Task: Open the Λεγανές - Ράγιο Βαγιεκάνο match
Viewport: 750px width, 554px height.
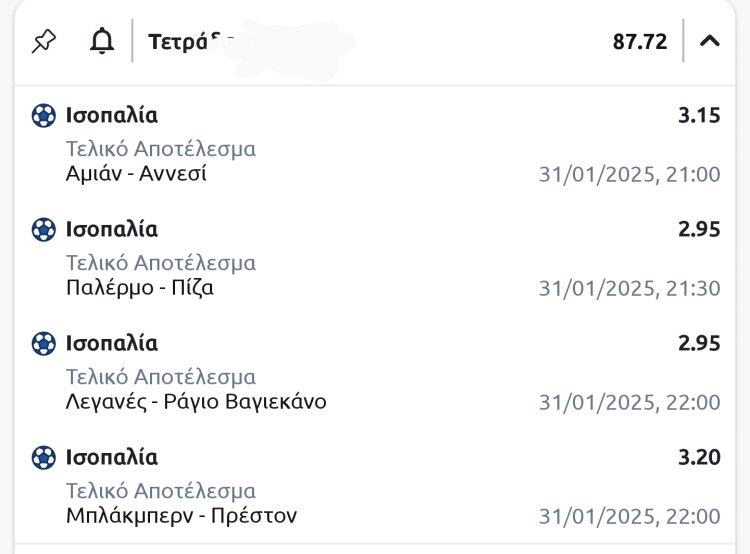Action: point(196,402)
